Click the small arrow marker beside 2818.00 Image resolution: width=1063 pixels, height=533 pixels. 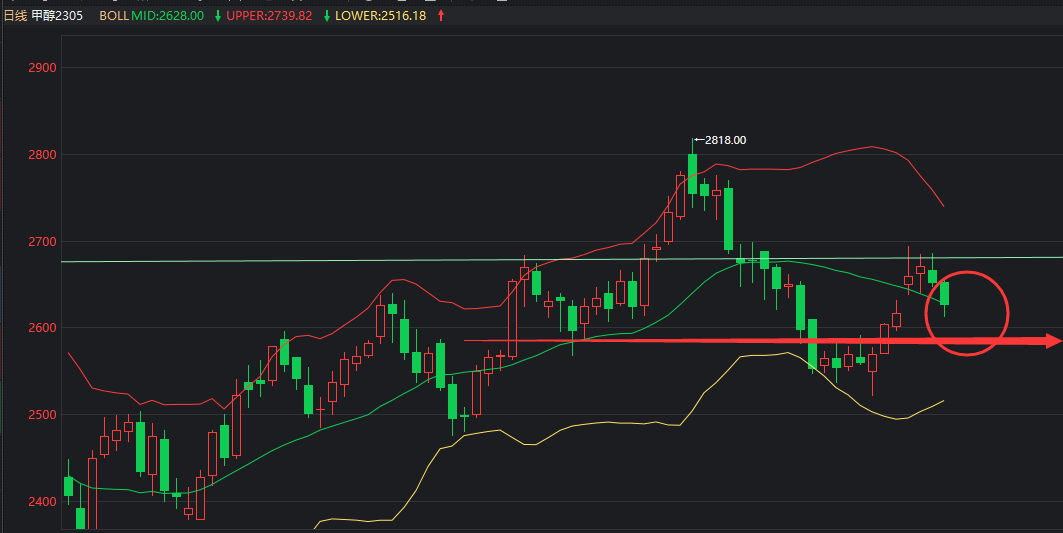click(699, 141)
